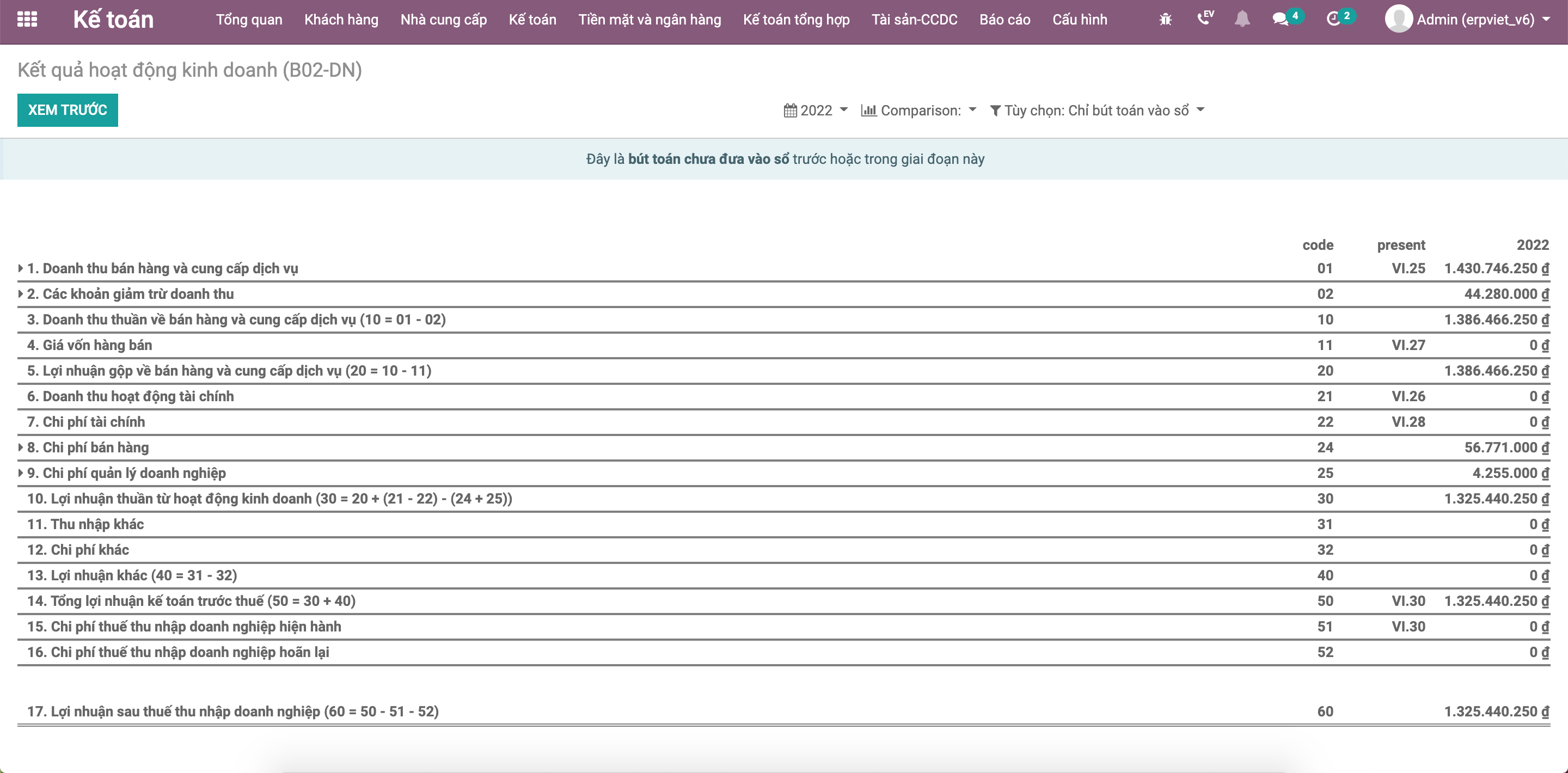Click the notification bell icon
This screenshot has height=773, width=1568.
[1242, 20]
